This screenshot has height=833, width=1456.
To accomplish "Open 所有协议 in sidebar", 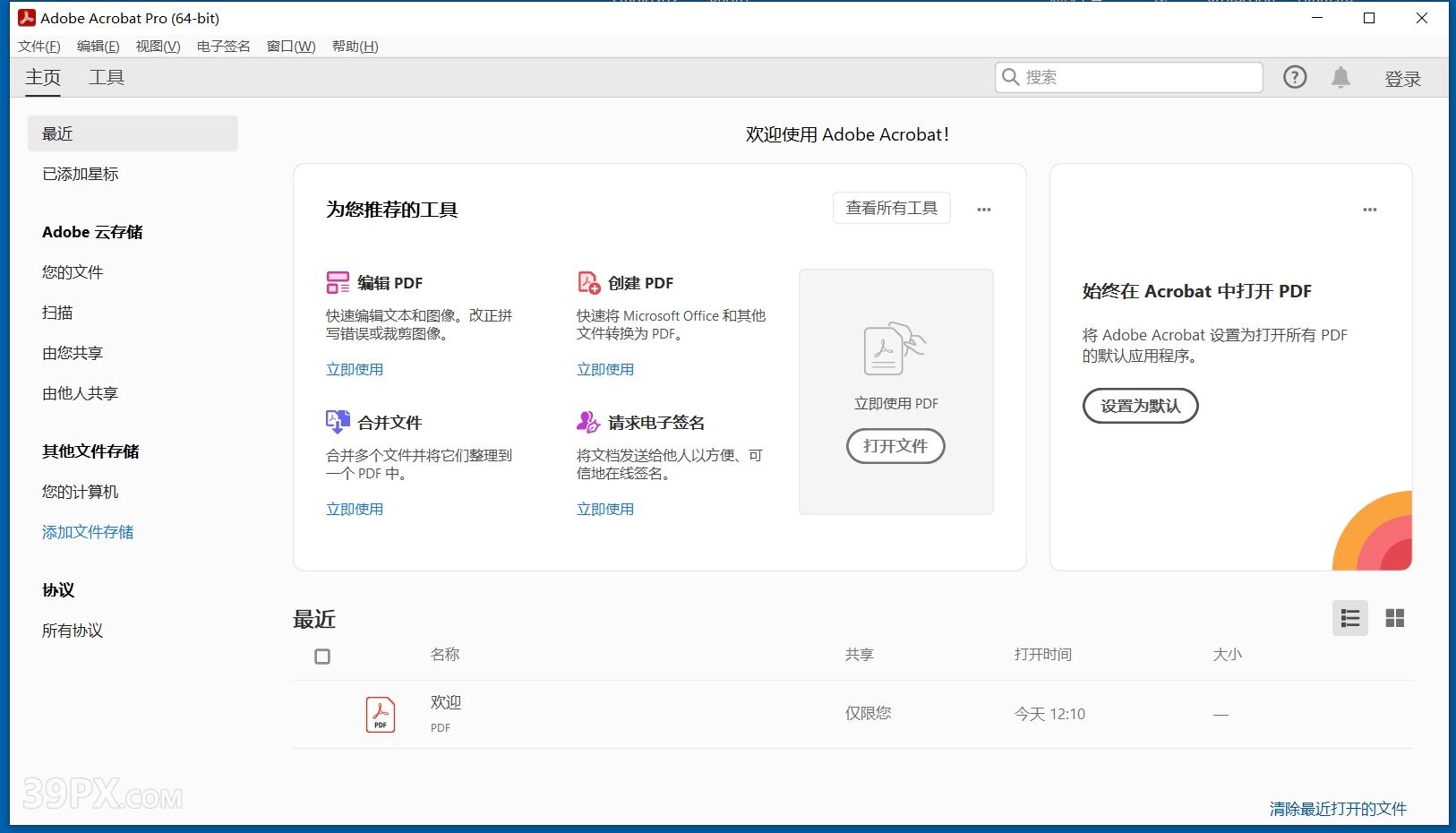I will pos(73,631).
